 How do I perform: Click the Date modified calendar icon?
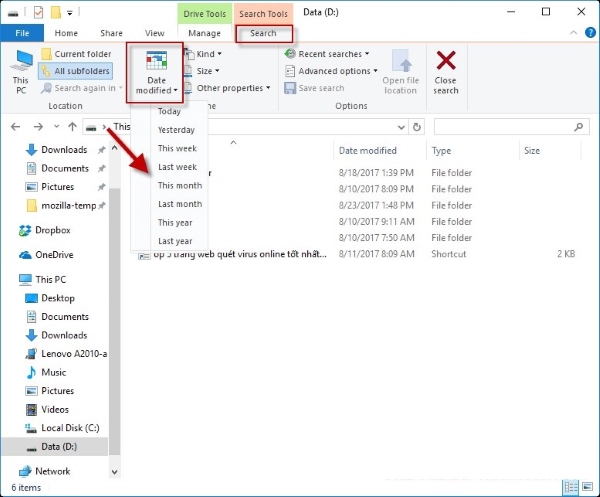[x=157, y=61]
